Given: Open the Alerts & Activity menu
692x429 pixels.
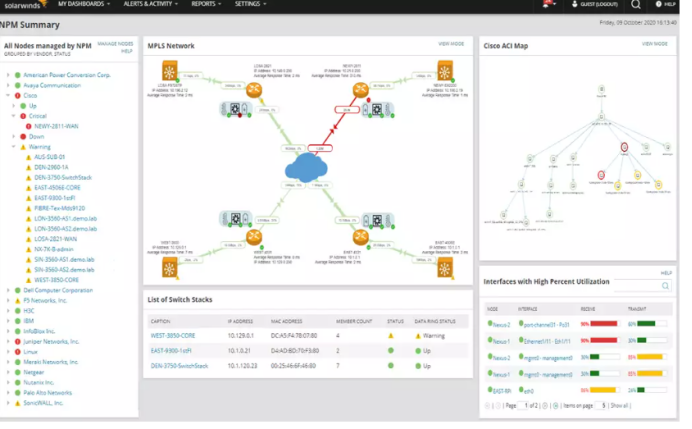Looking at the screenshot, I should (x=150, y=4).
